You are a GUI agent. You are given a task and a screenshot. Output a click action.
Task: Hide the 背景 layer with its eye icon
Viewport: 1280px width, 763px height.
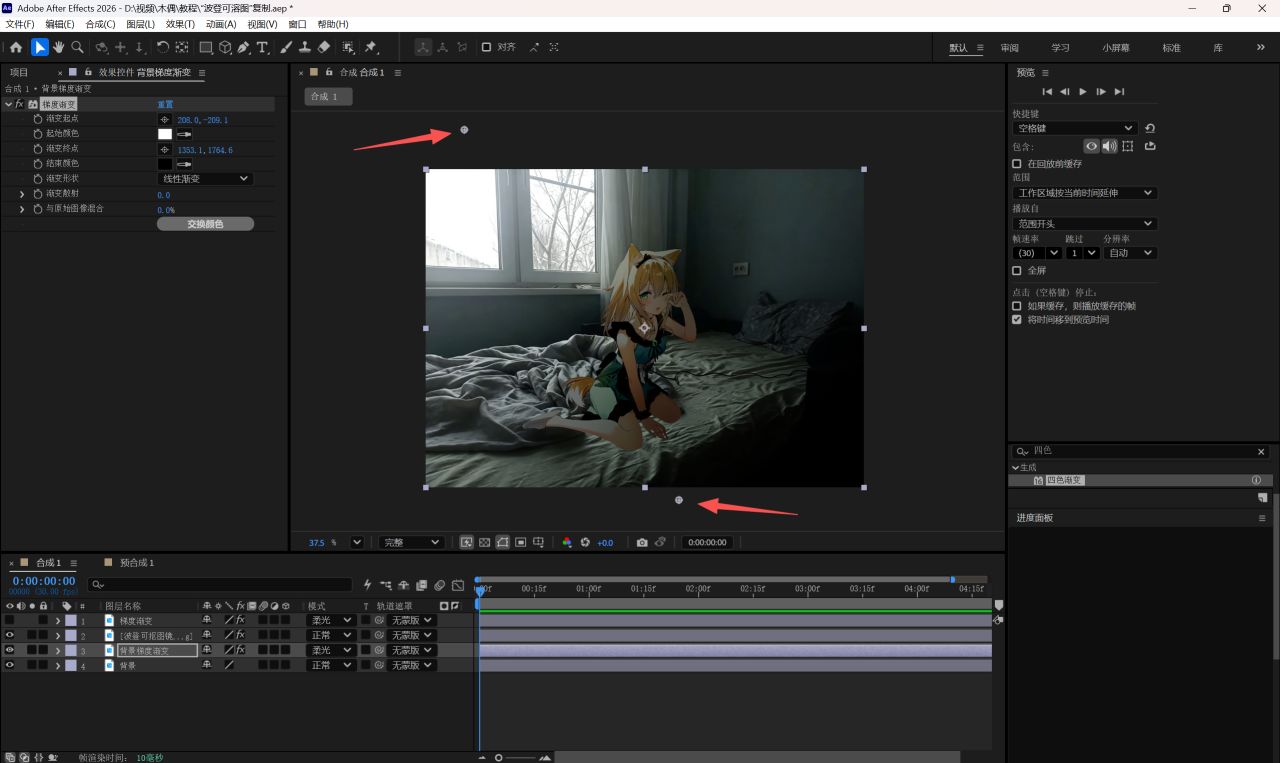(x=10, y=665)
